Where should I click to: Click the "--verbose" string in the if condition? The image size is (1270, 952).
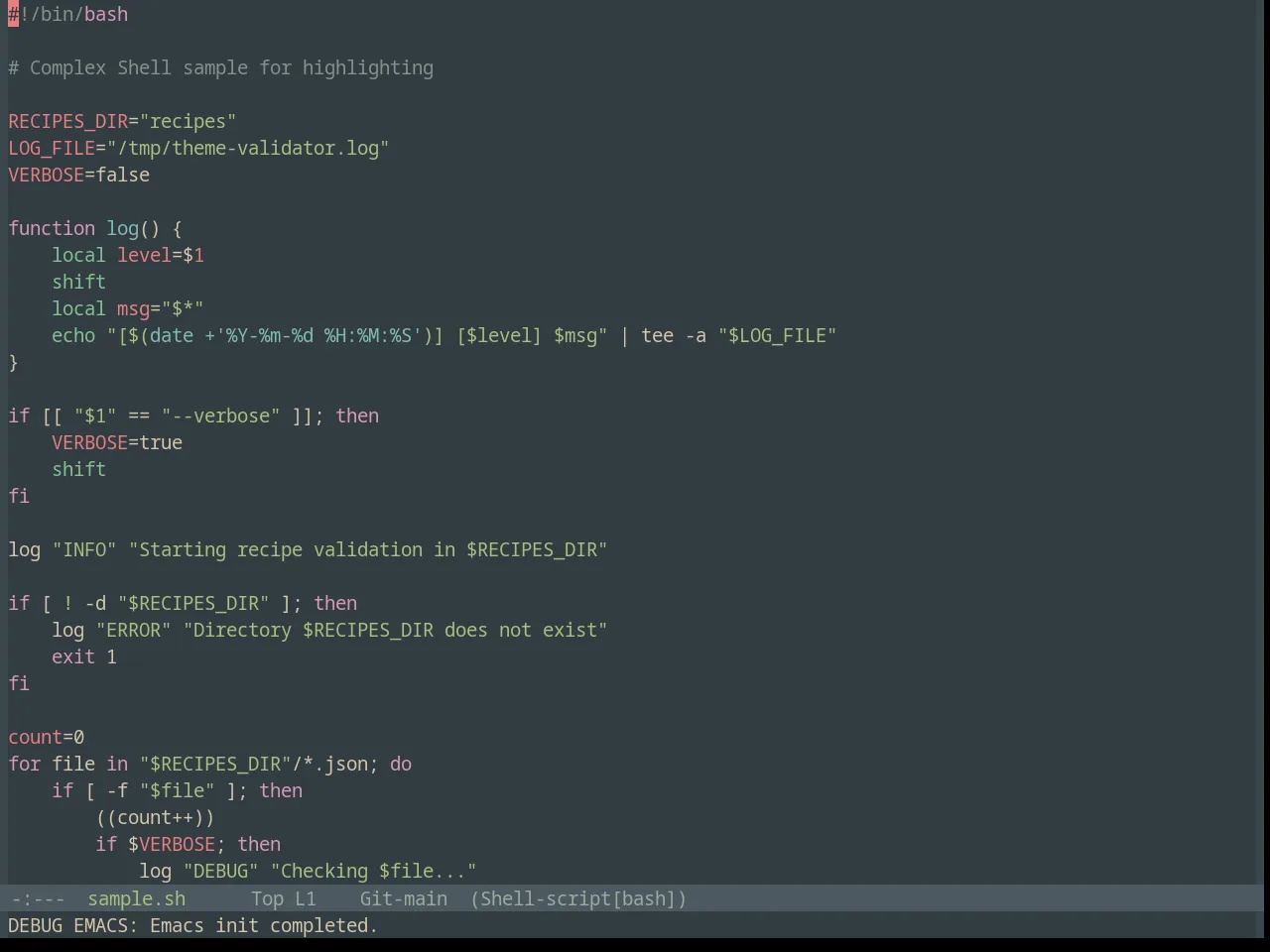tap(220, 416)
